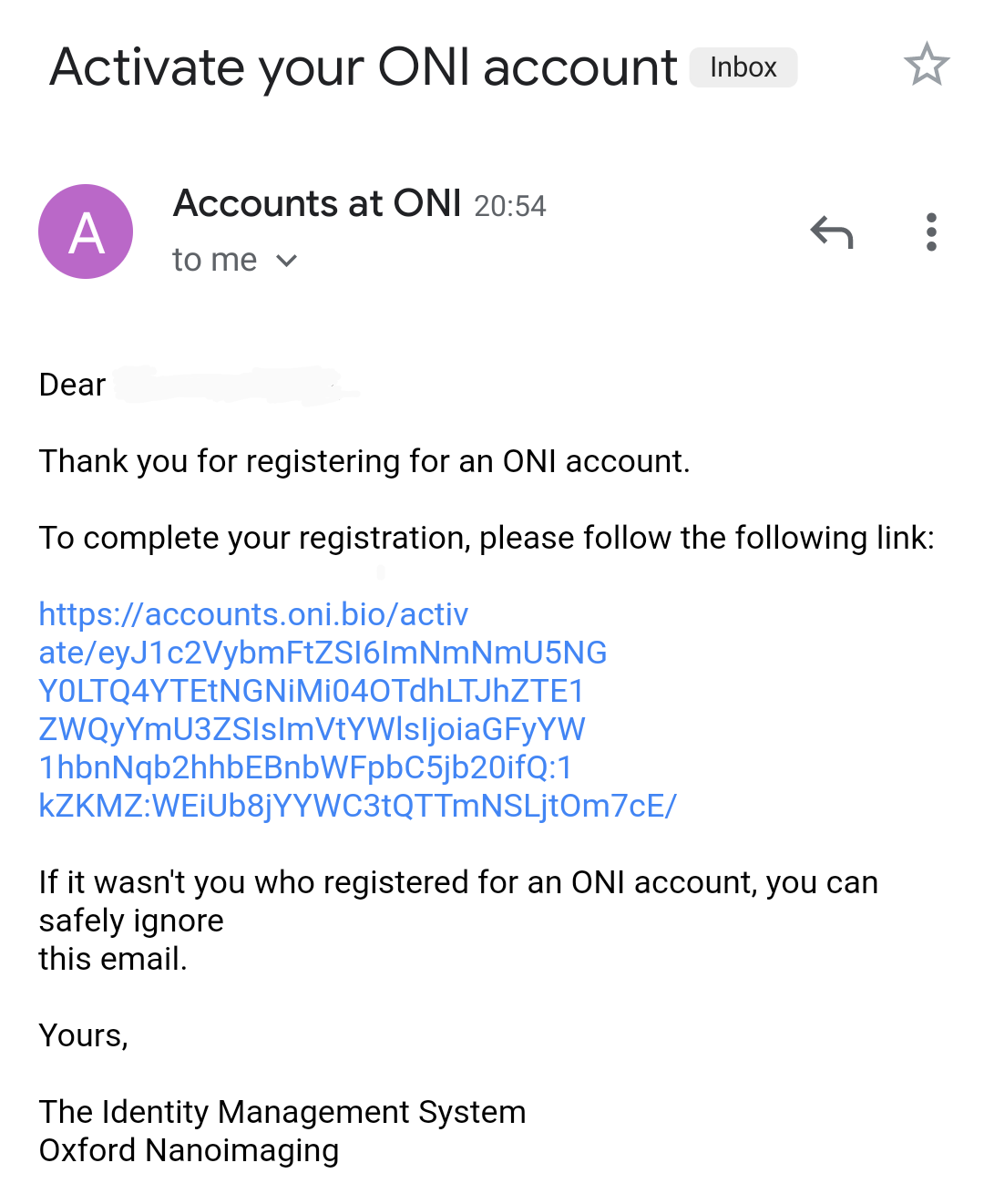
Task: Click the link line starting with 1hbnNqb2hh
Action: [x=305, y=767]
